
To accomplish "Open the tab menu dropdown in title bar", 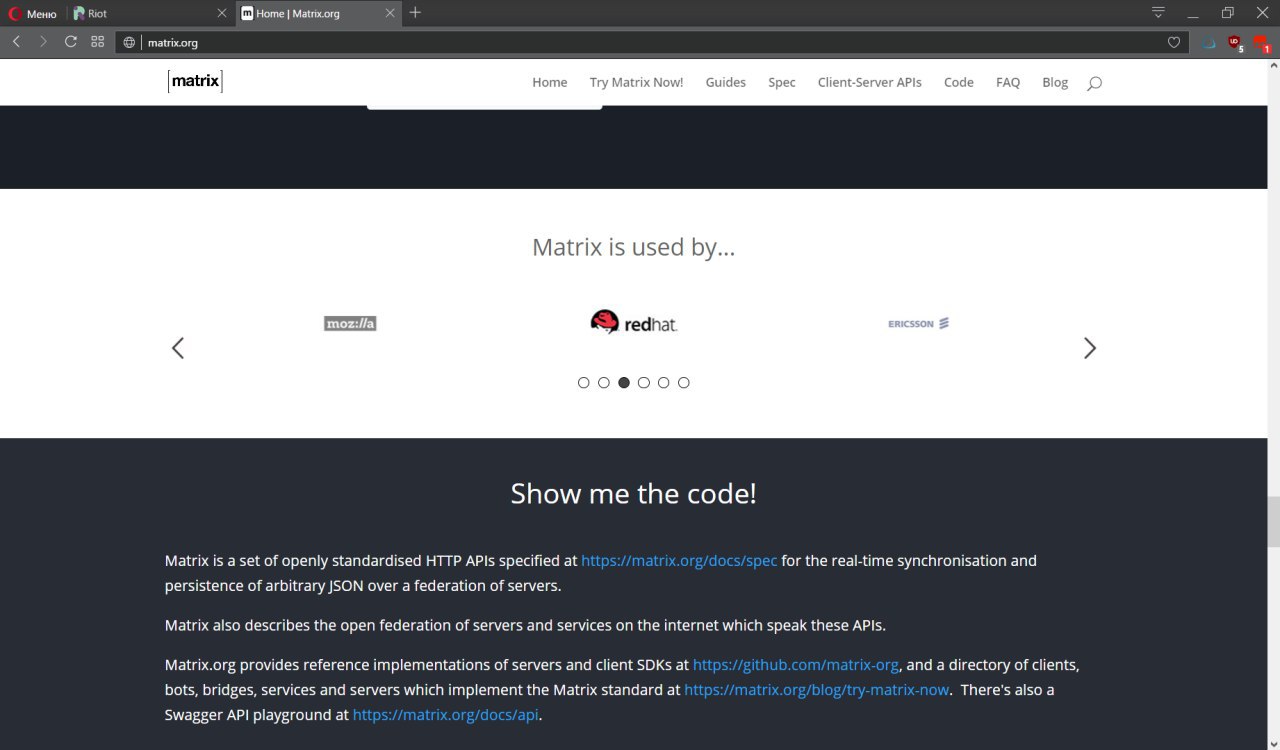I will coord(1158,13).
